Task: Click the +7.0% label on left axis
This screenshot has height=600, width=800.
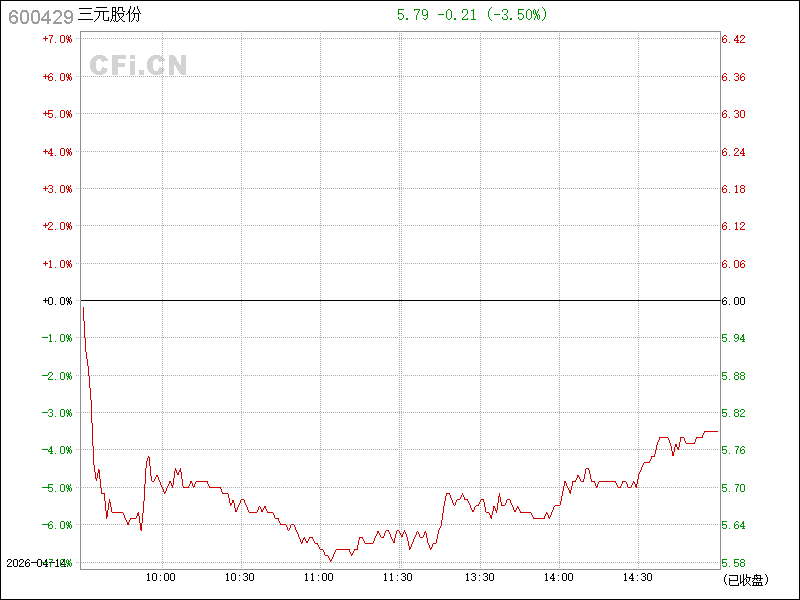Action: pos(58,39)
